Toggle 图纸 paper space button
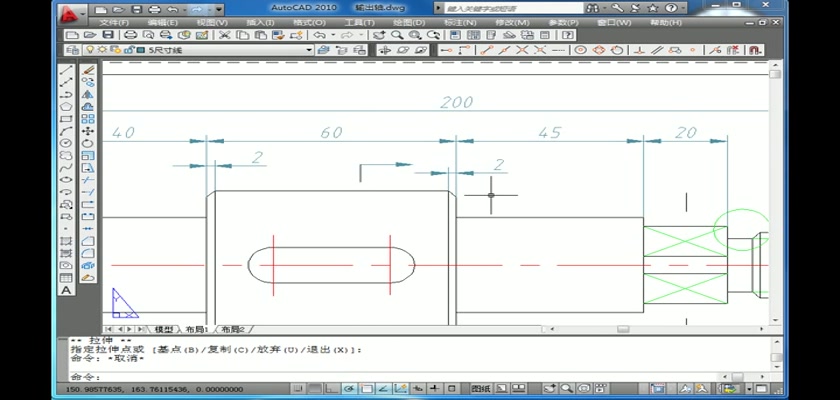Viewport: 840px width, 400px height. 480,389
